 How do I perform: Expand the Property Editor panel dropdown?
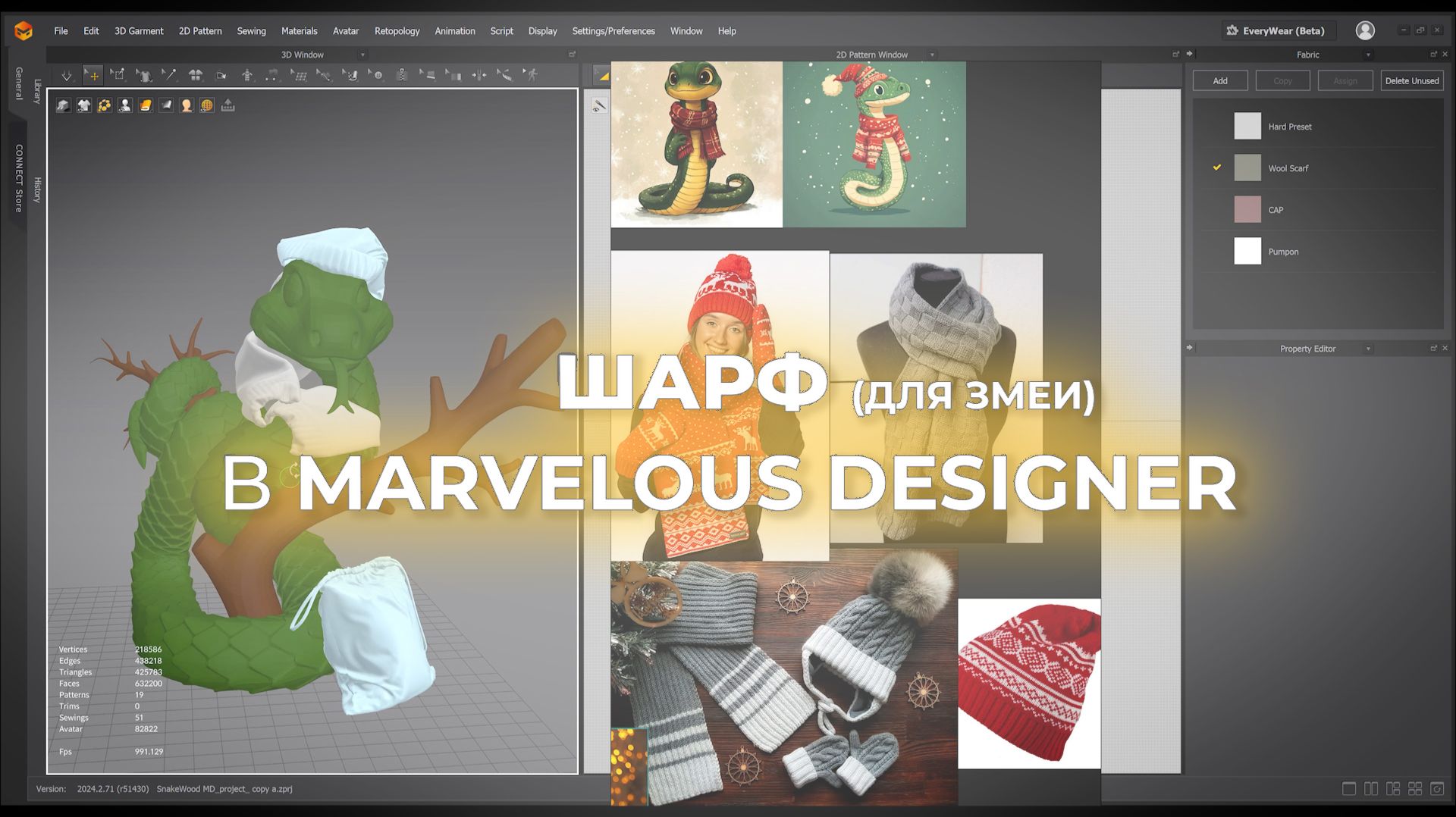click(1369, 349)
